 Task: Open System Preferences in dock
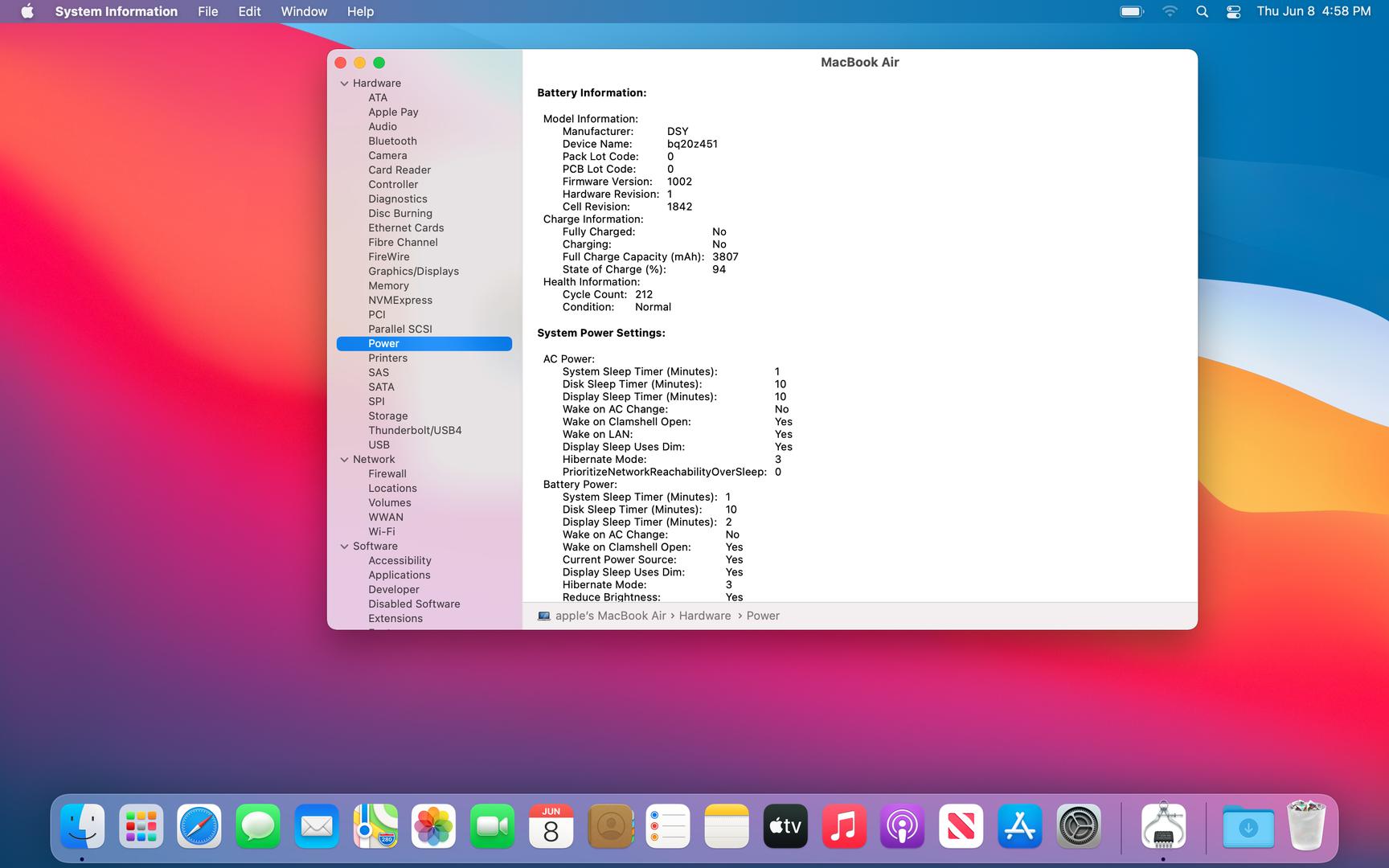(x=1079, y=826)
